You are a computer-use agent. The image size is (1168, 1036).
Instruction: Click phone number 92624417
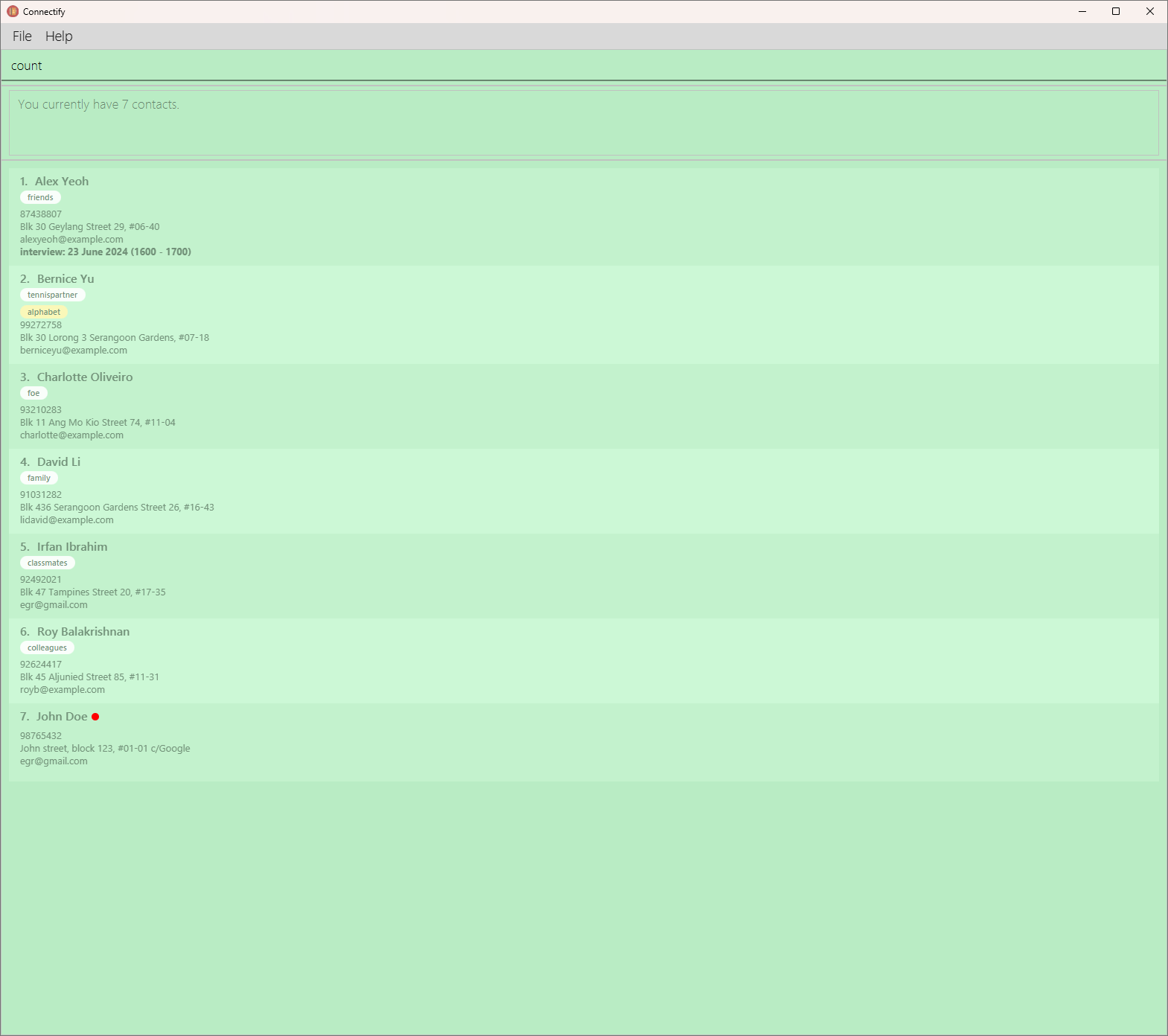pos(41,665)
